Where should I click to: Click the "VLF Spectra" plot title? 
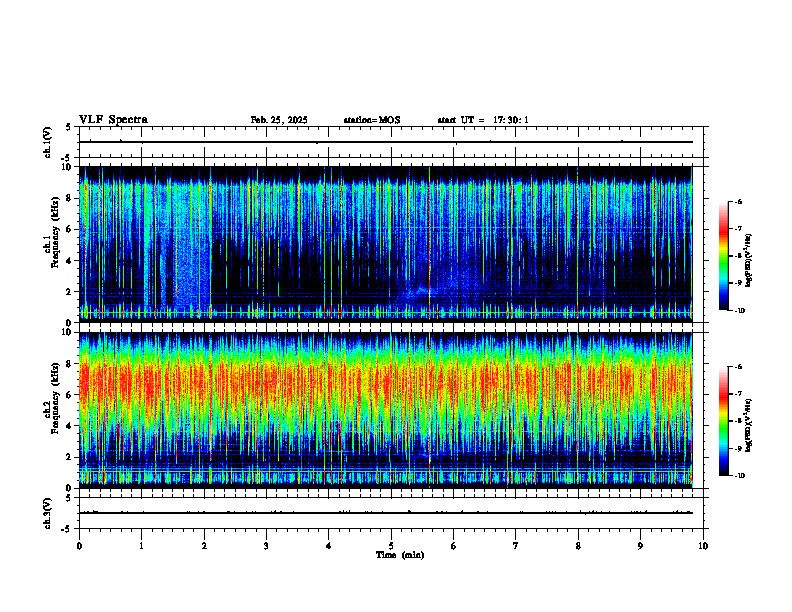pos(113,120)
